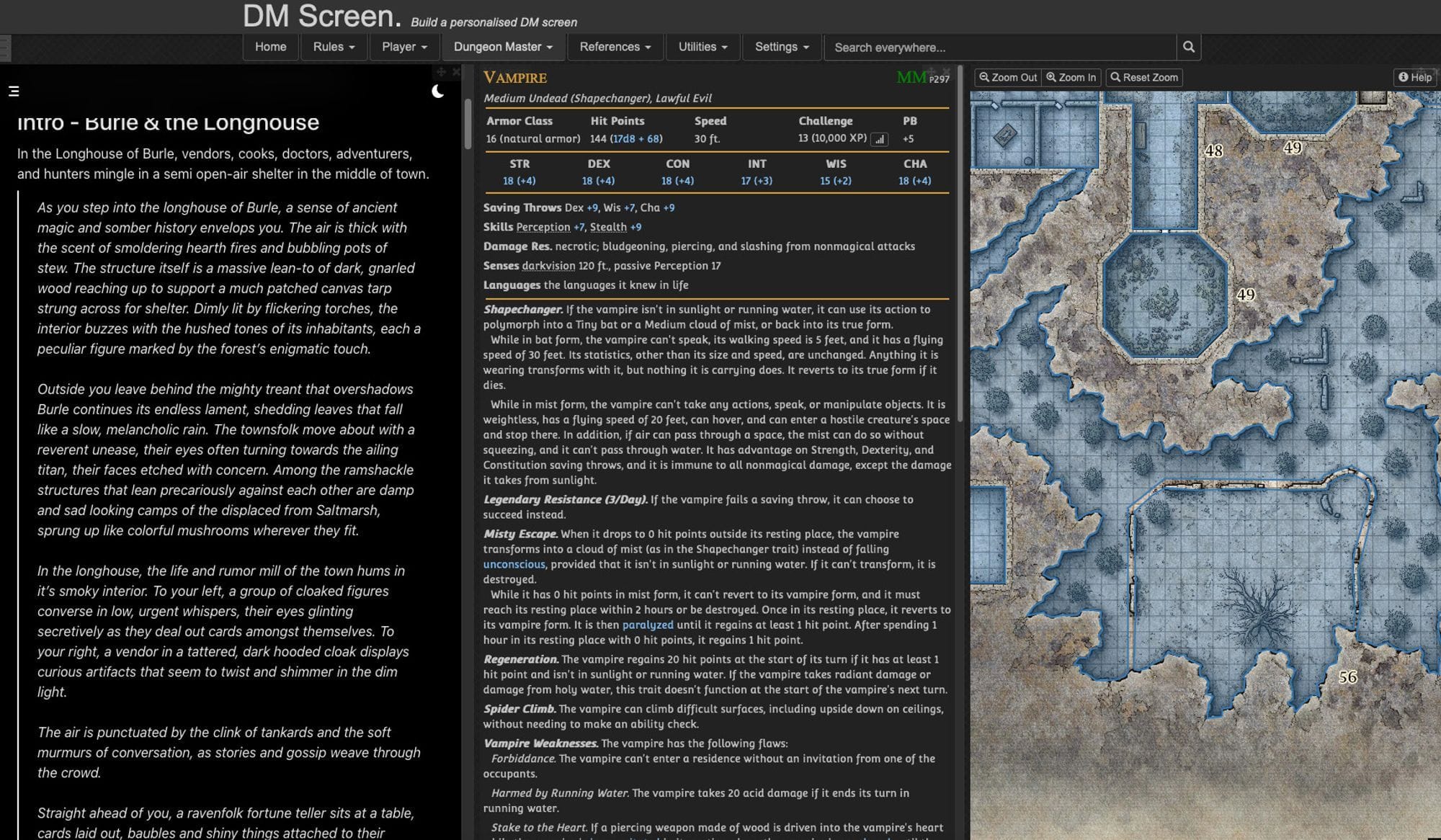1441x840 pixels.
Task: Click the MM source abbreviation
Action: (911, 77)
